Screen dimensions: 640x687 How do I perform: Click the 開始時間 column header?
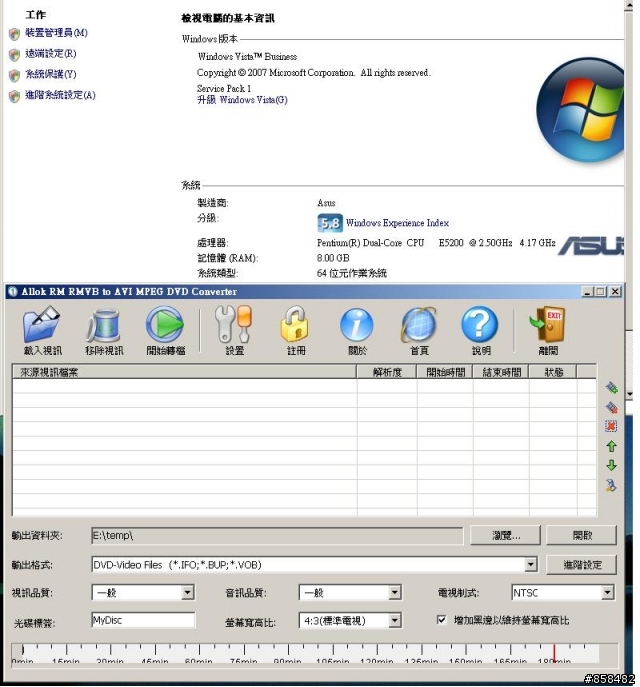click(x=445, y=372)
